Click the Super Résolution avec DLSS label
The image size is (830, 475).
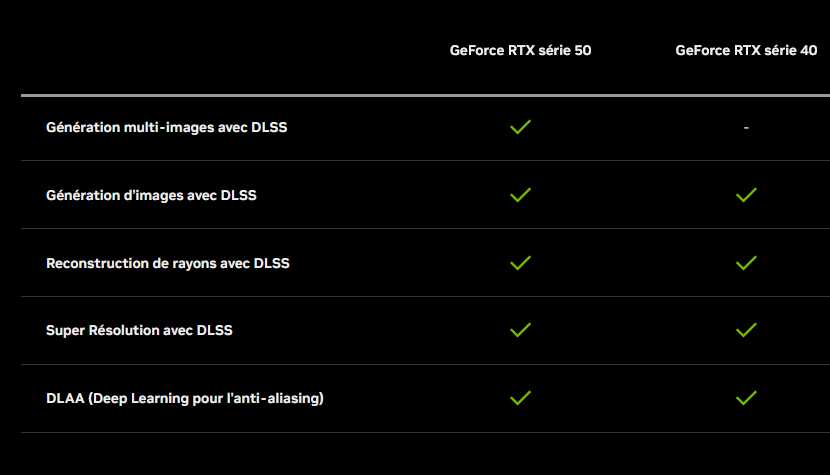pyautogui.click(x=139, y=330)
